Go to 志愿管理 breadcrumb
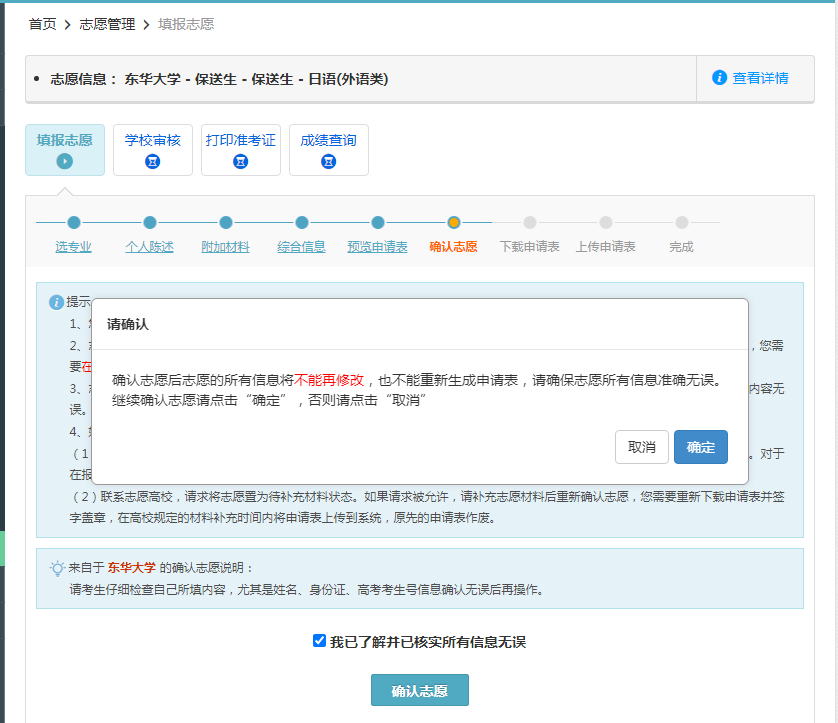838x723 pixels. point(107,24)
